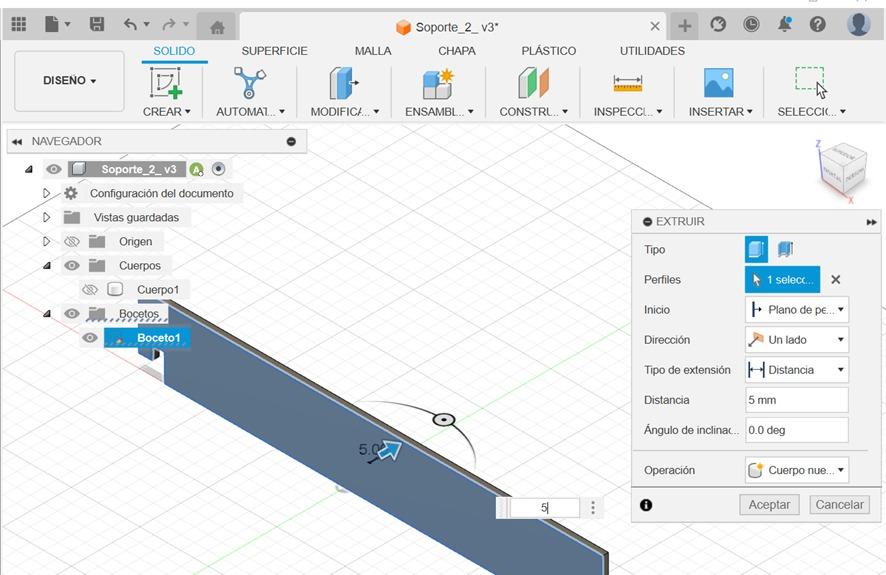Switch to the UTILIDADES tab
Image resolution: width=886 pixels, height=575 pixels.
pos(652,51)
